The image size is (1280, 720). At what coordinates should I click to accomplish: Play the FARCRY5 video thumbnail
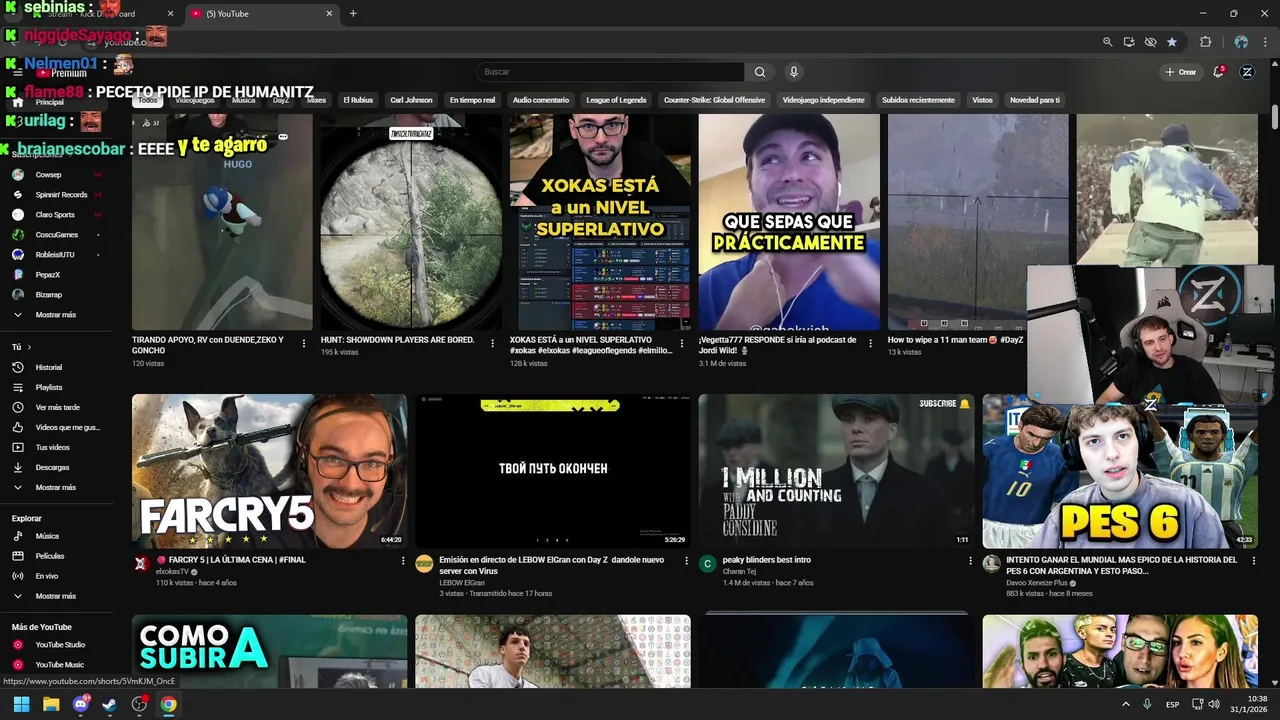click(269, 471)
